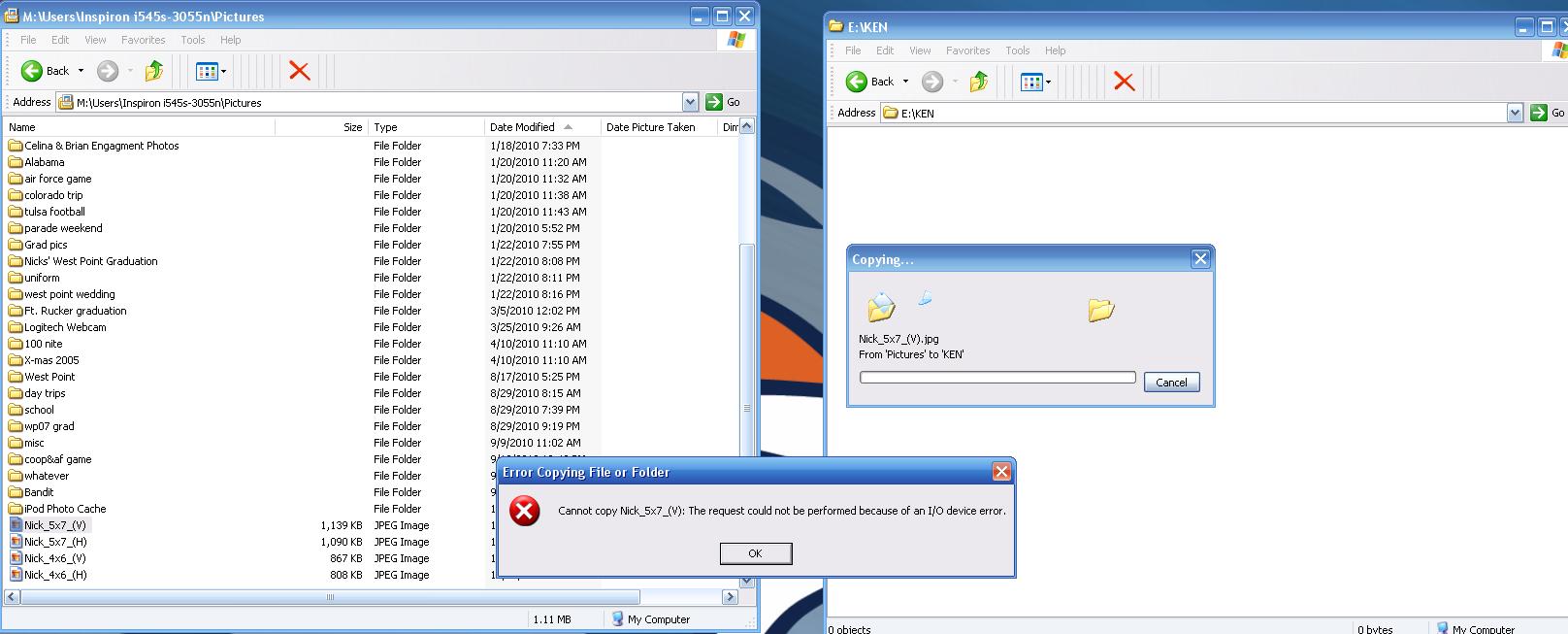
Task: Click scroll up arrow in Pictures list
Action: [747, 127]
